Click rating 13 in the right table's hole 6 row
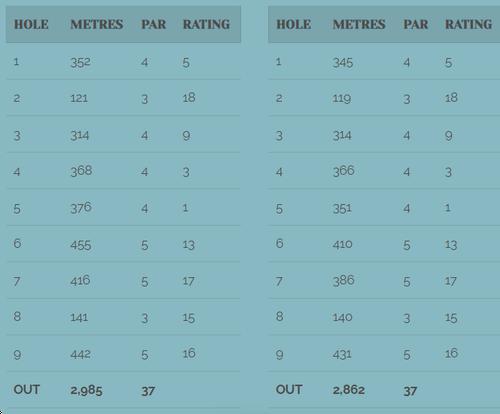500x414 pixels. click(451, 245)
